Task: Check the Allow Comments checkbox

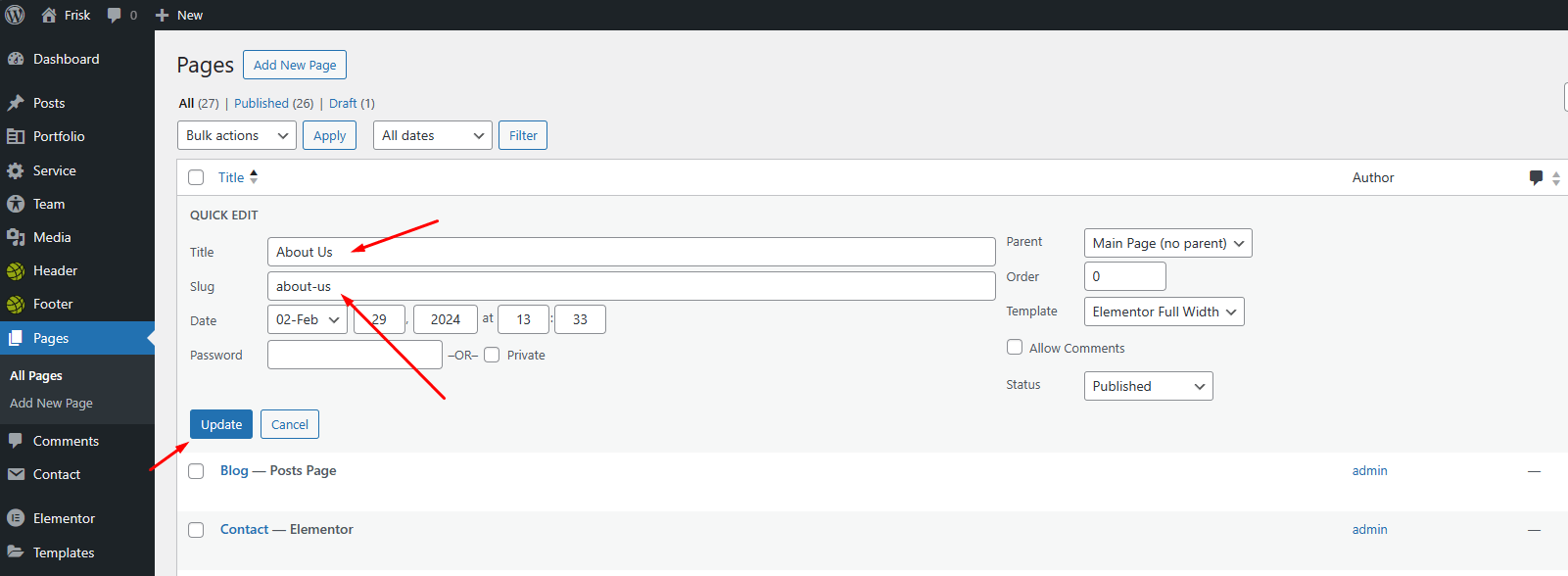Action: pyautogui.click(x=1015, y=347)
